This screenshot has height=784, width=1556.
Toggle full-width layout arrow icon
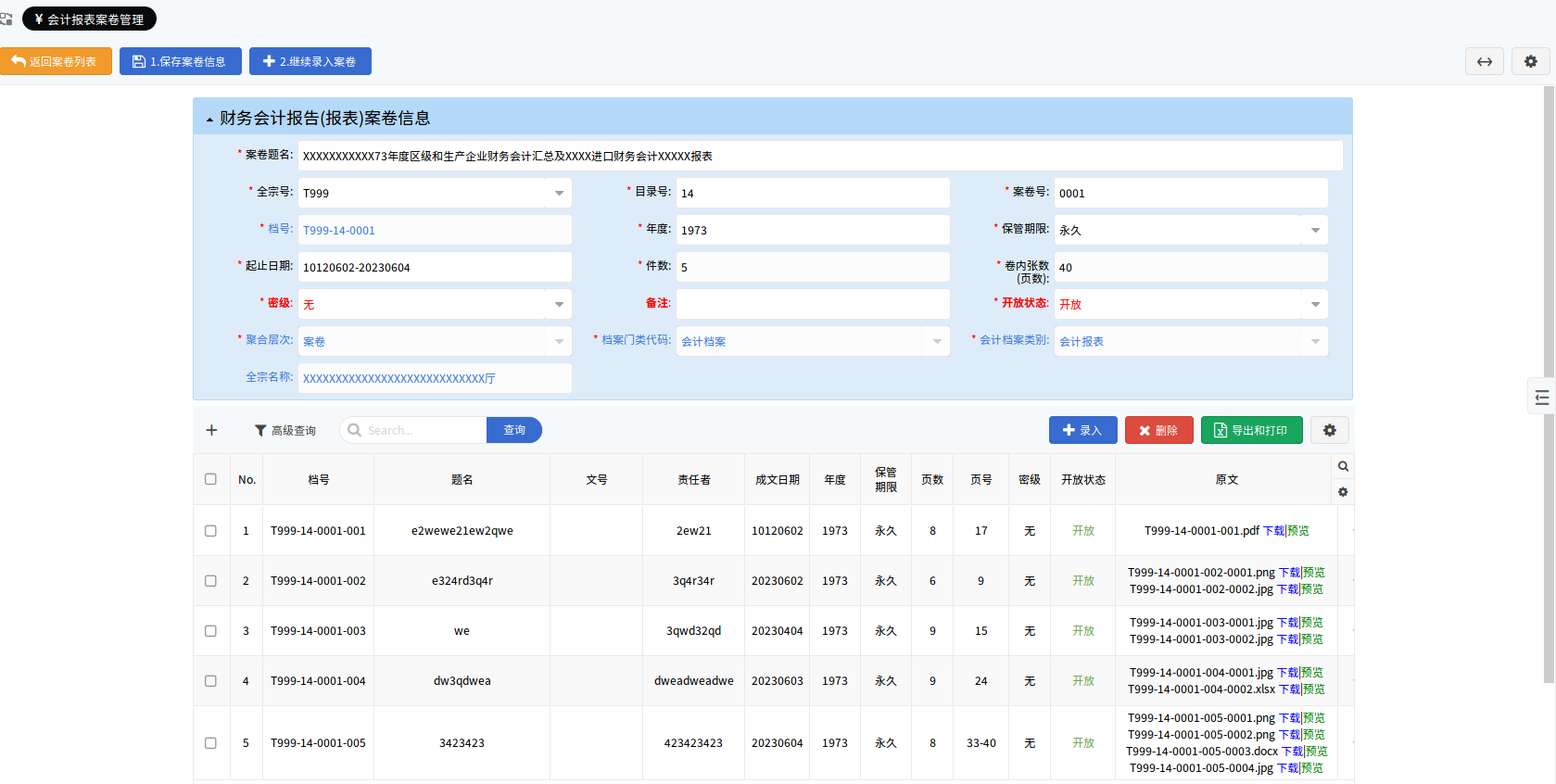(x=1485, y=61)
